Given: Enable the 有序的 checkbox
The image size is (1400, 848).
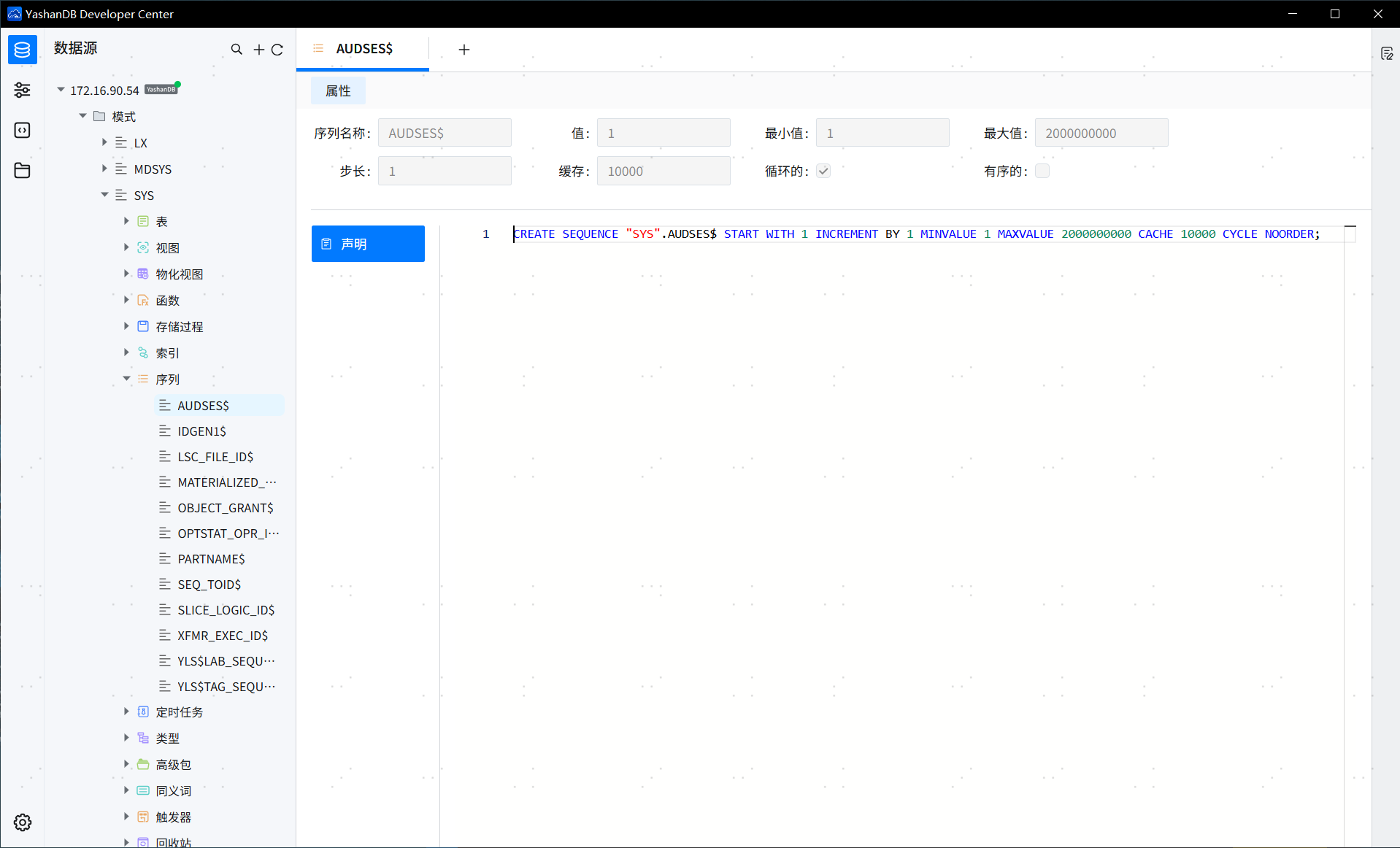Looking at the screenshot, I should click(1042, 171).
